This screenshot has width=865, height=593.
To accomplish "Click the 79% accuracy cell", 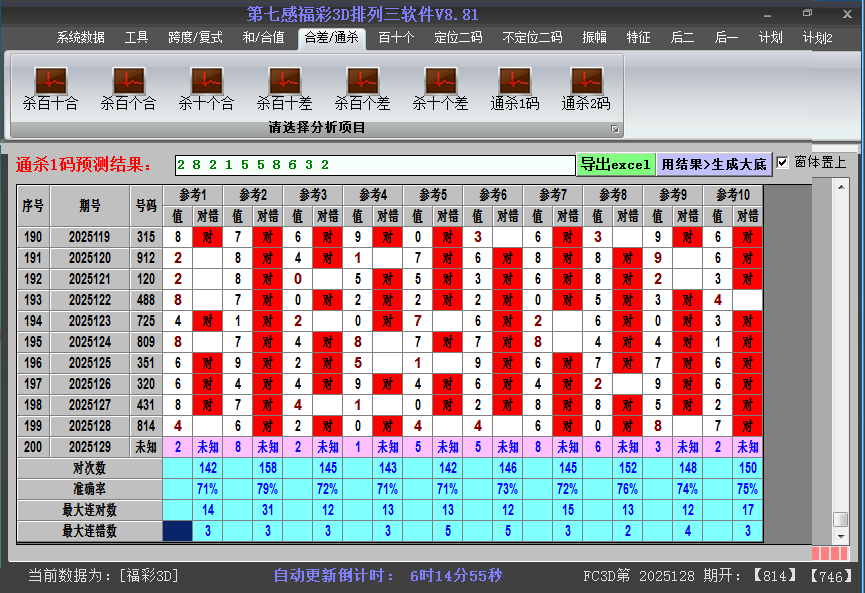I will tap(268, 489).
